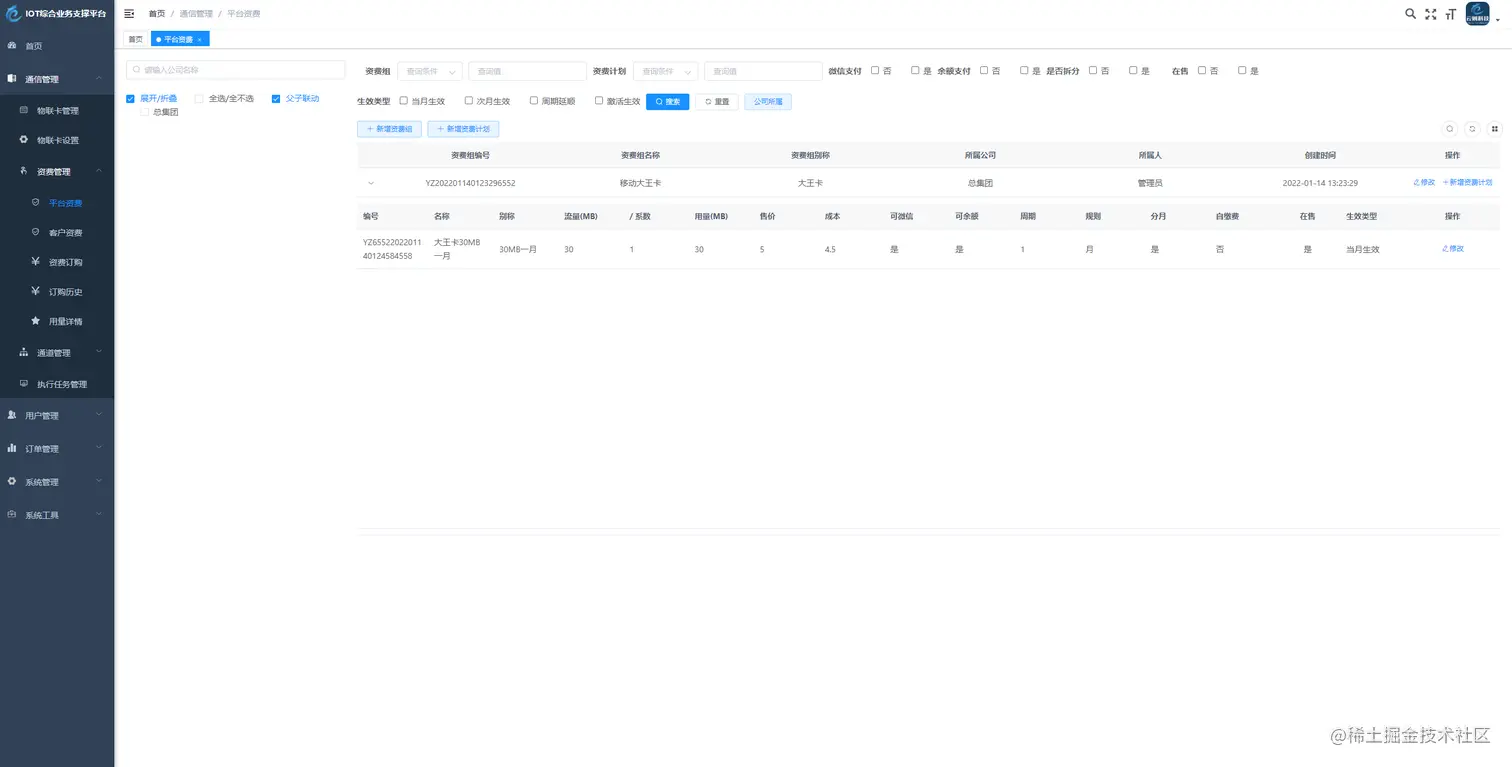1512x767 pixels.
Task: Open 物联卡设置 gear item in sidebar
Action: pyautogui.click(x=57, y=140)
